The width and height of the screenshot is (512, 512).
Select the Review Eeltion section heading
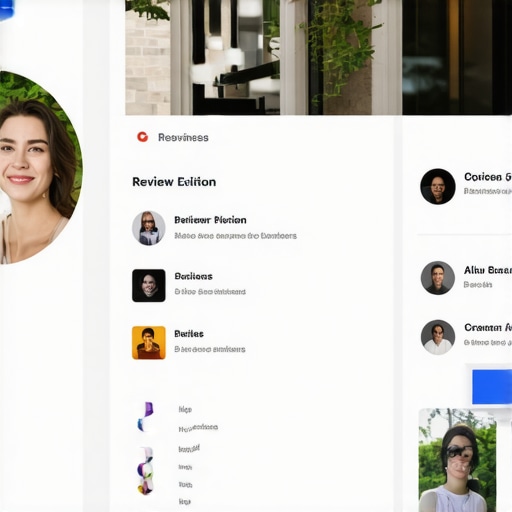(174, 182)
